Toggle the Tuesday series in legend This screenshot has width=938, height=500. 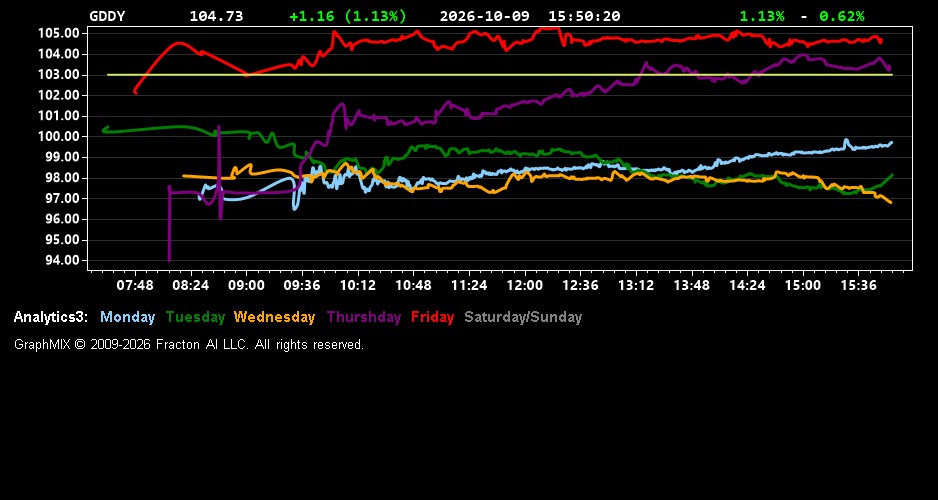click(195, 317)
